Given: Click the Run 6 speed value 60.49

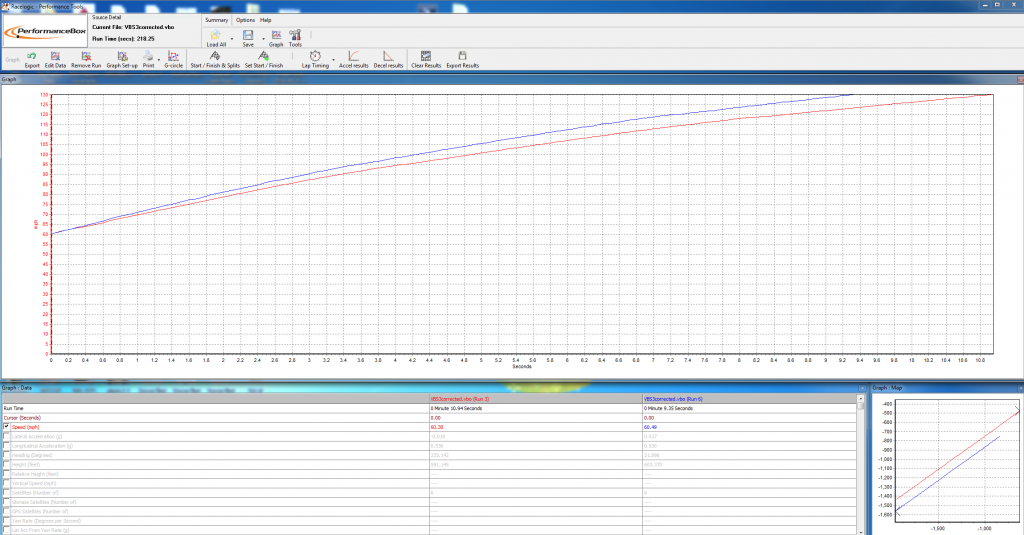Looking at the screenshot, I should point(650,427).
